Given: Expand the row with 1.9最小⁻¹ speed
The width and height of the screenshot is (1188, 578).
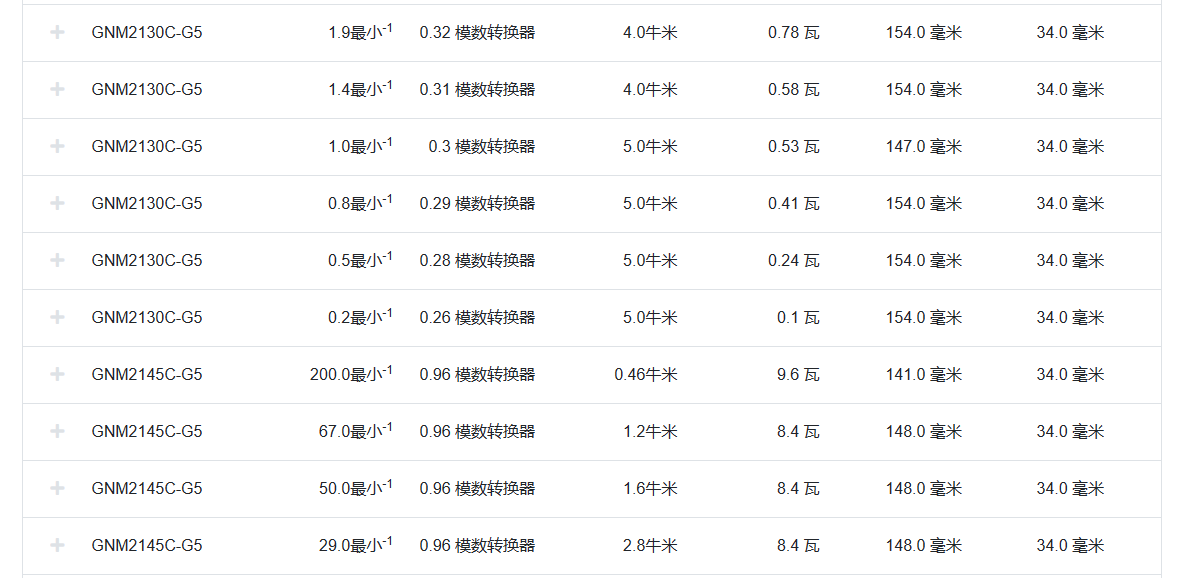Looking at the screenshot, I should click(57, 32).
